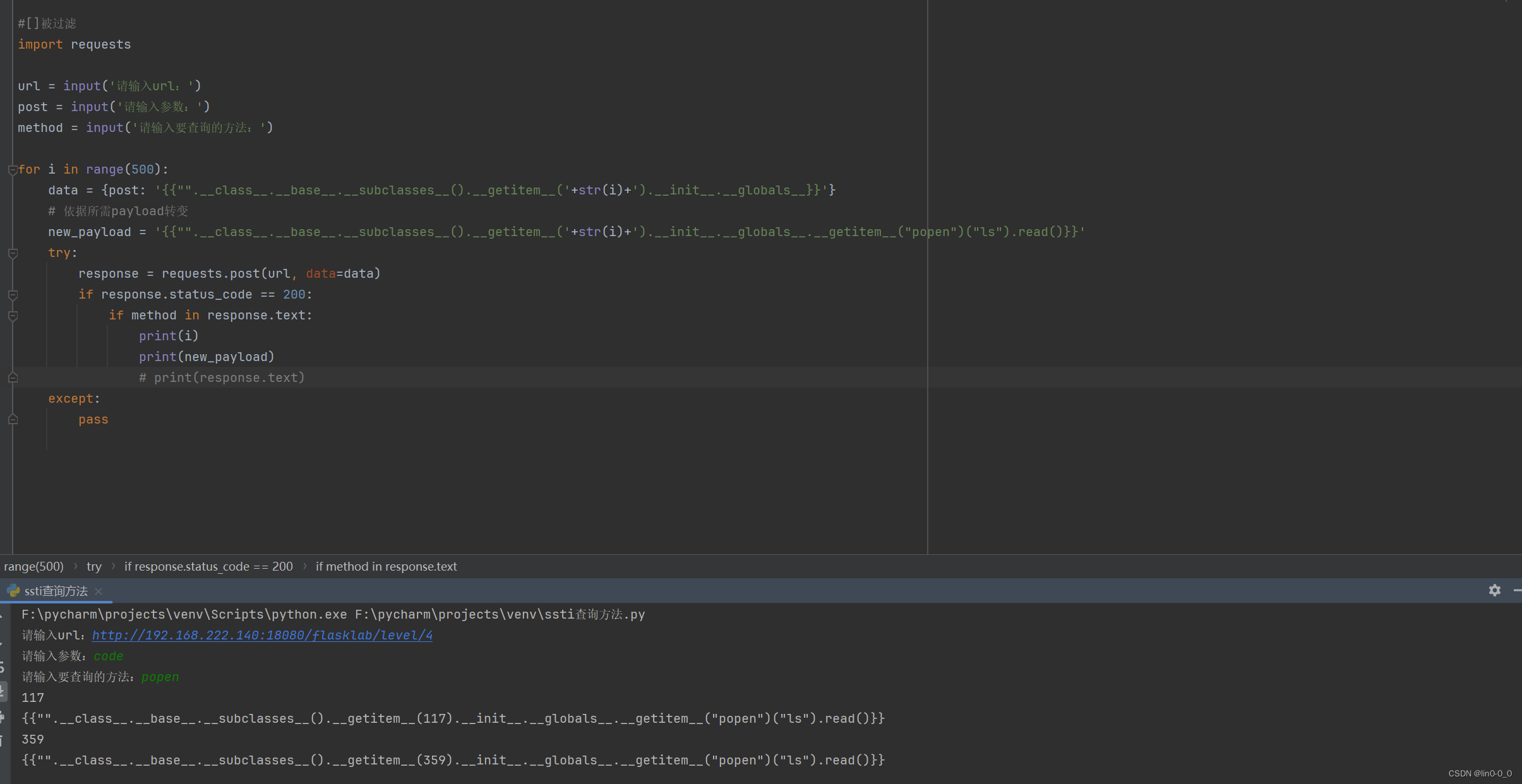Click the Python icon on the ssti查询方法 tab
1522x784 pixels.
click(13, 591)
